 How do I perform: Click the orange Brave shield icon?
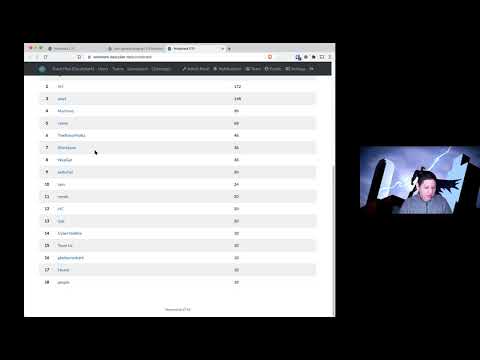click(270, 57)
